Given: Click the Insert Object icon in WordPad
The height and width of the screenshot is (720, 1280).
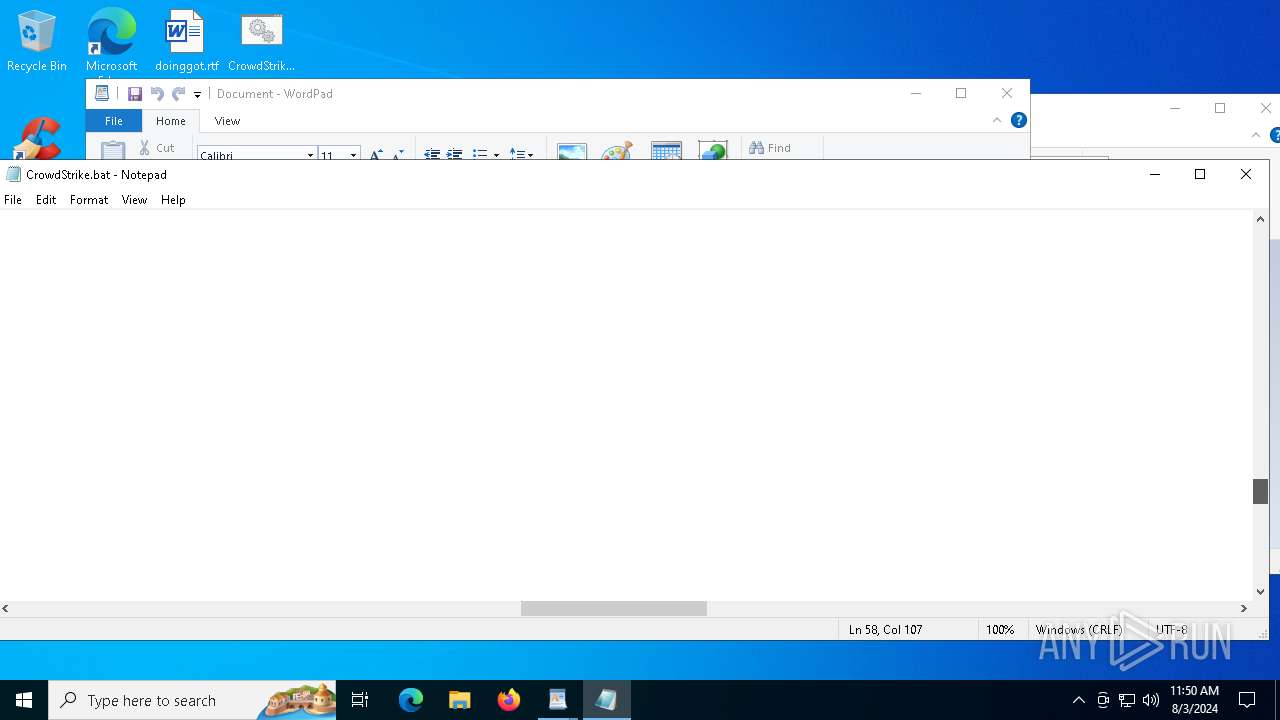Looking at the screenshot, I should point(713,151).
